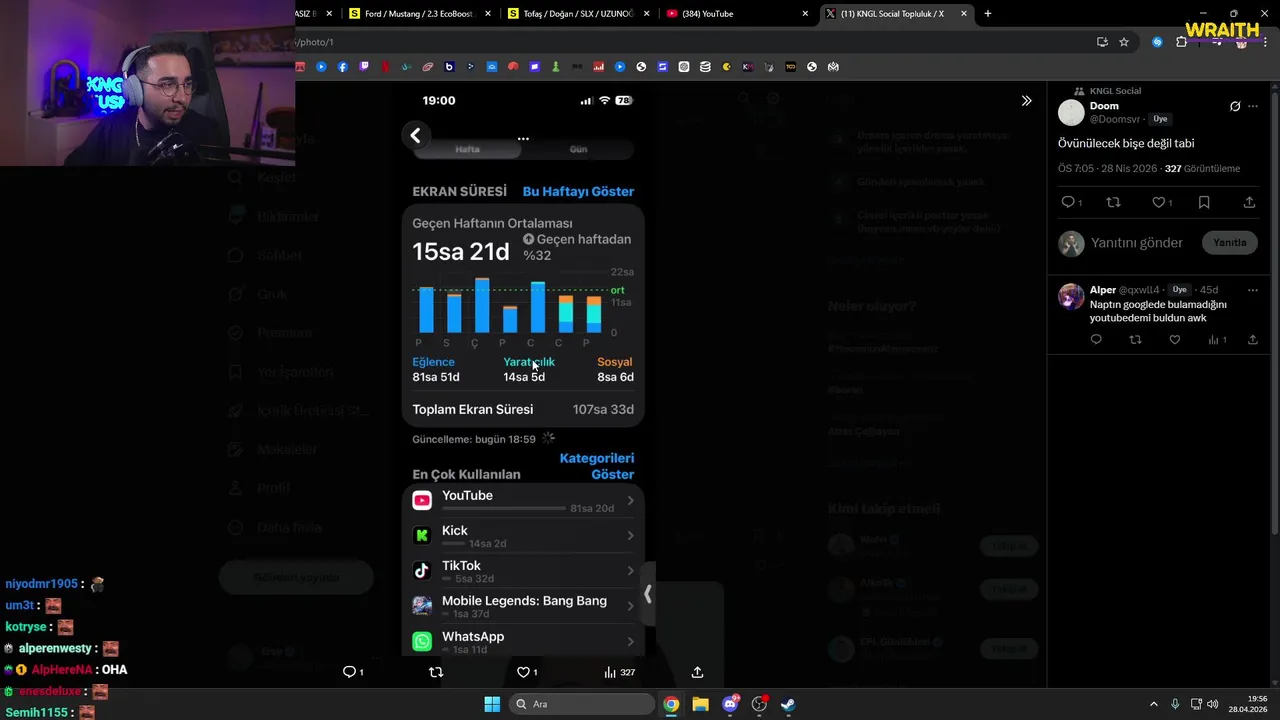
Task: Show hidden system tray icons
Action: click(x=1153, y=704)
